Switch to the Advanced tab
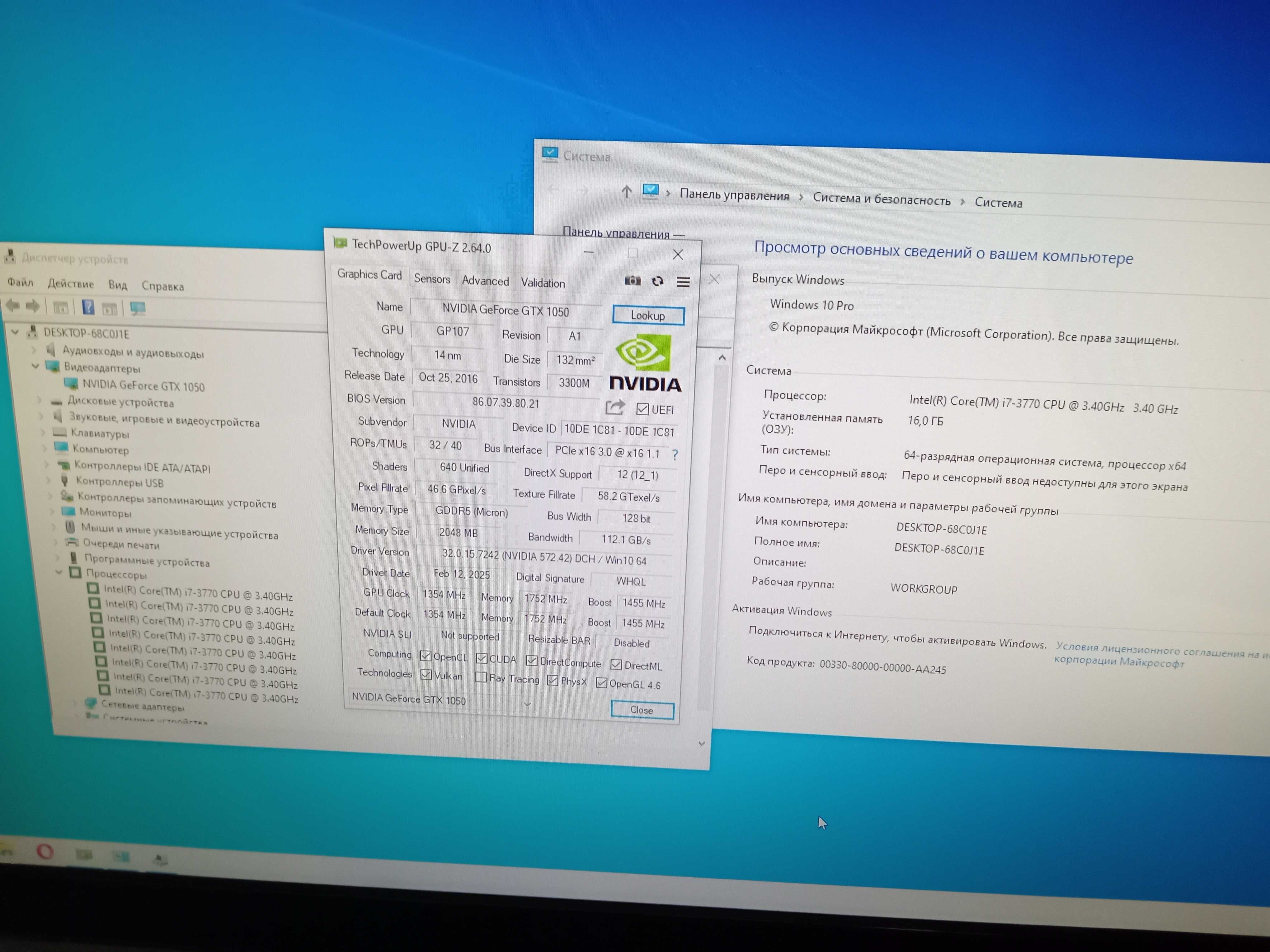This screenshot has width=1270, height=952. click(485, 281)
